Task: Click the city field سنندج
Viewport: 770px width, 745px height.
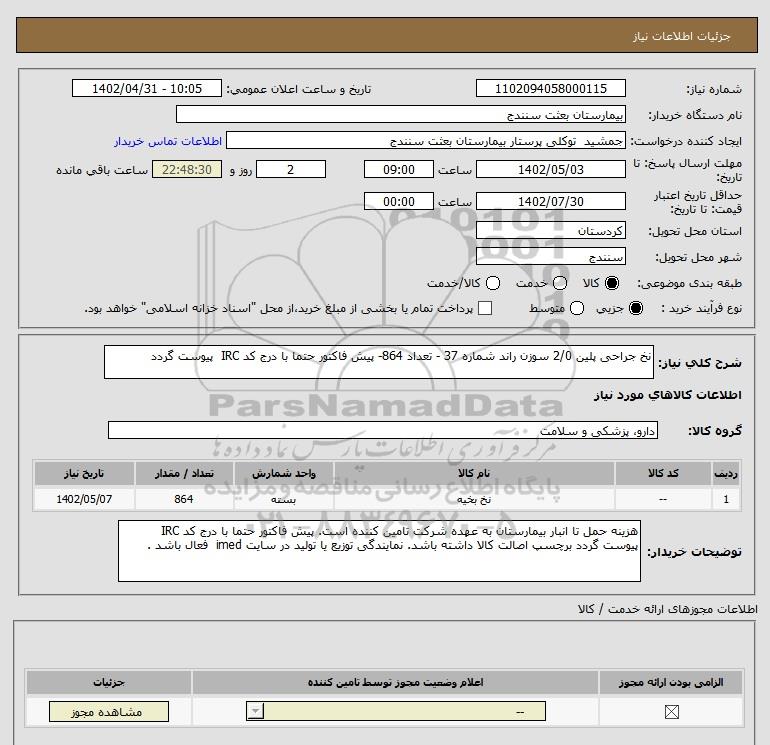Action: (x=550, y=256)
